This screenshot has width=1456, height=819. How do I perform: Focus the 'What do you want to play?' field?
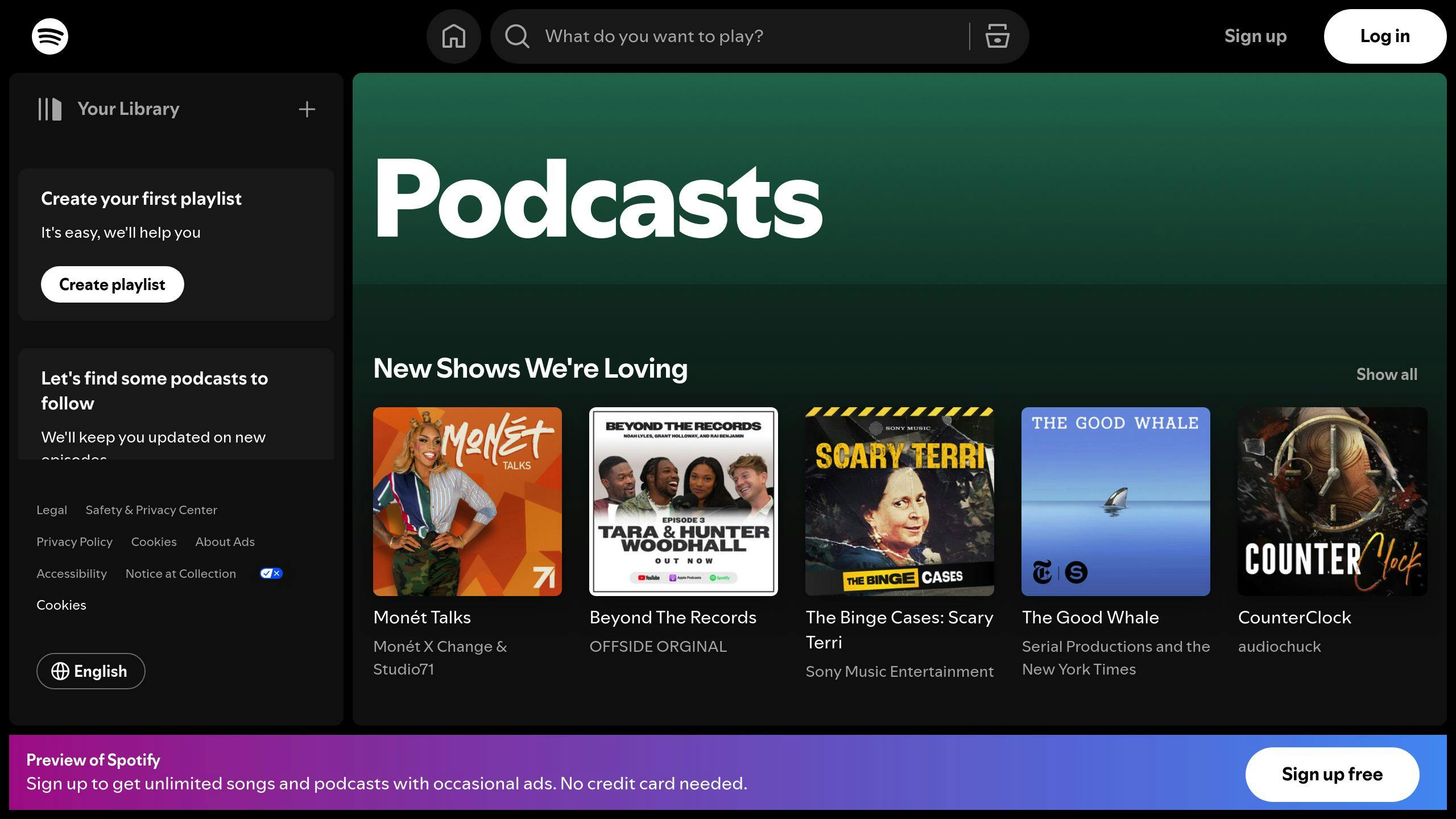click(752, 36)
